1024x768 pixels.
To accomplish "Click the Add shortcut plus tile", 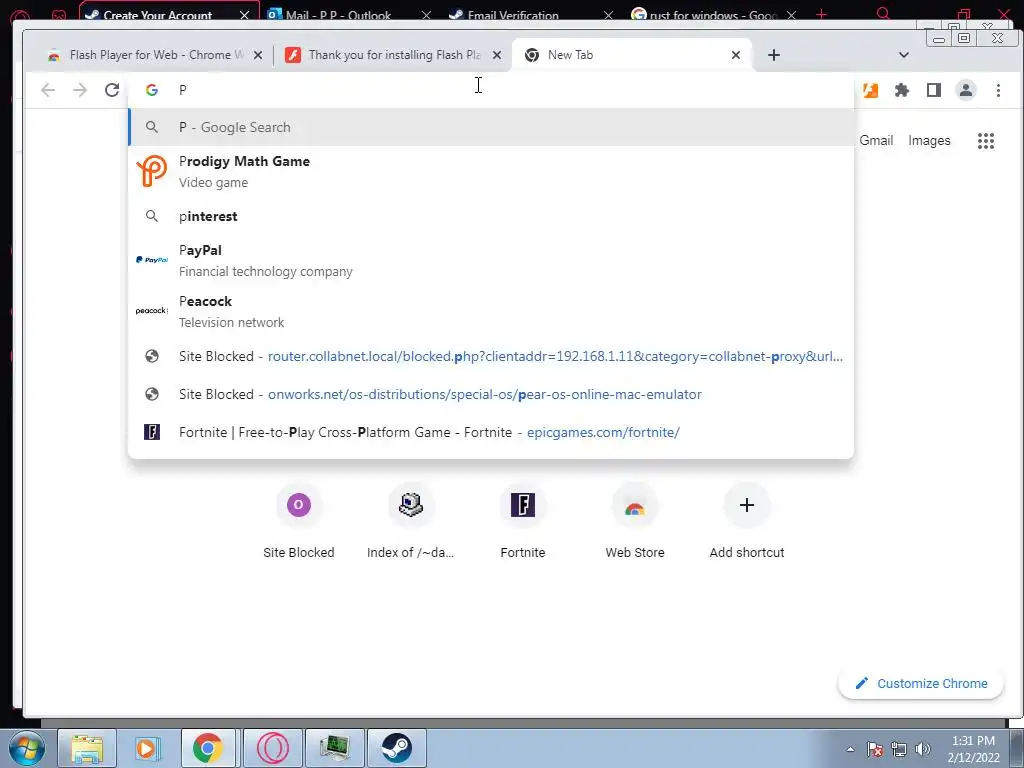I will pyautogui.click(x=746, y=521).
